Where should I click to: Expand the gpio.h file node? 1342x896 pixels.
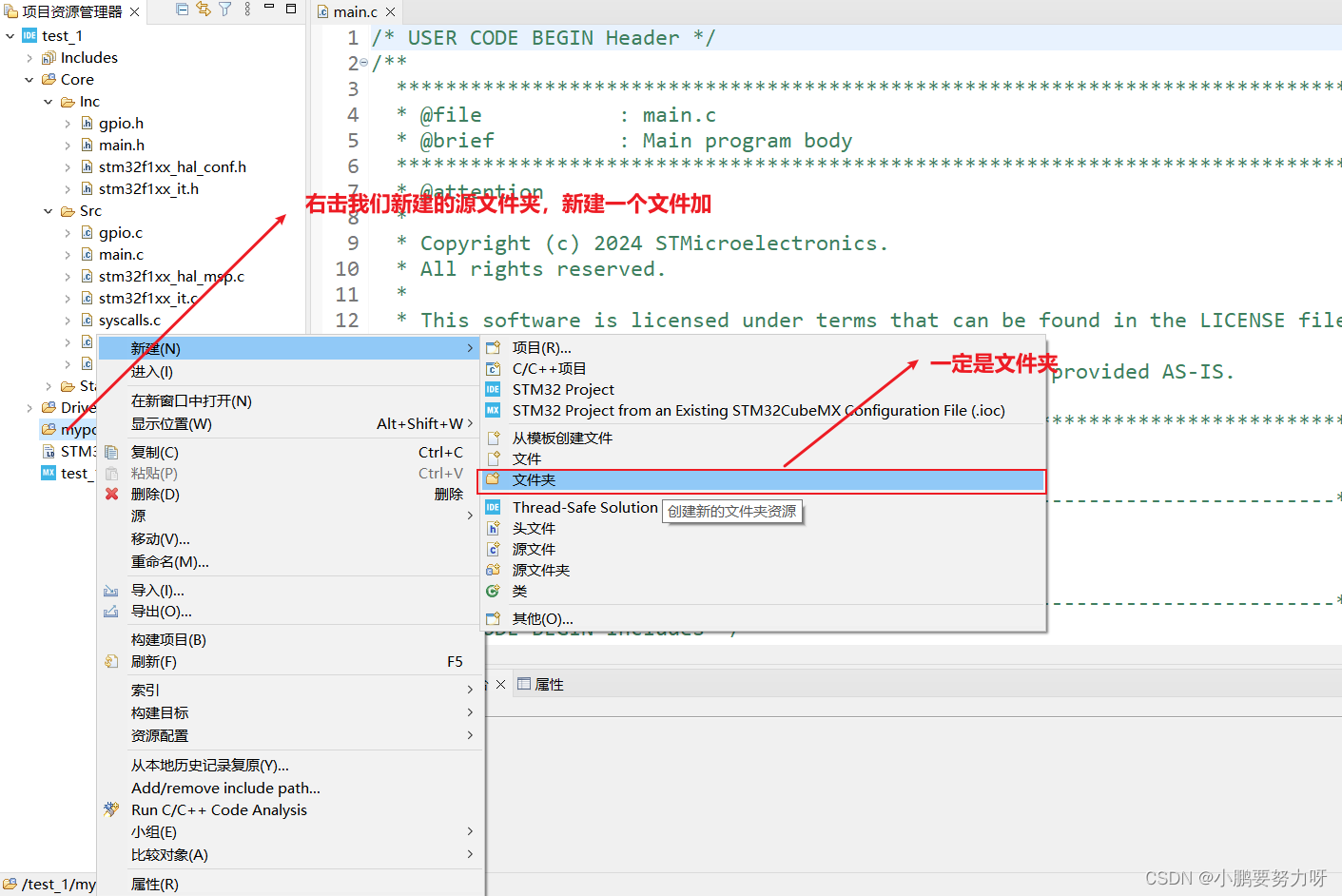(x=68, y=123)
